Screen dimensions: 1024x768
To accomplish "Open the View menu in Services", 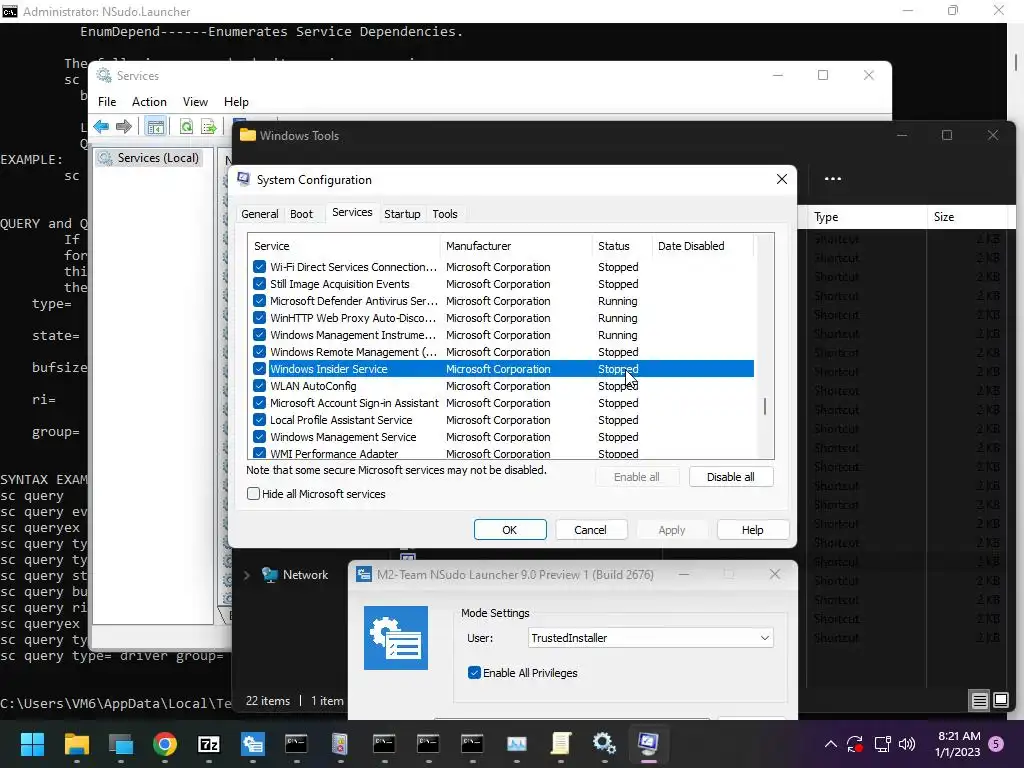I will pyautogui.click(x=195, y=102).
